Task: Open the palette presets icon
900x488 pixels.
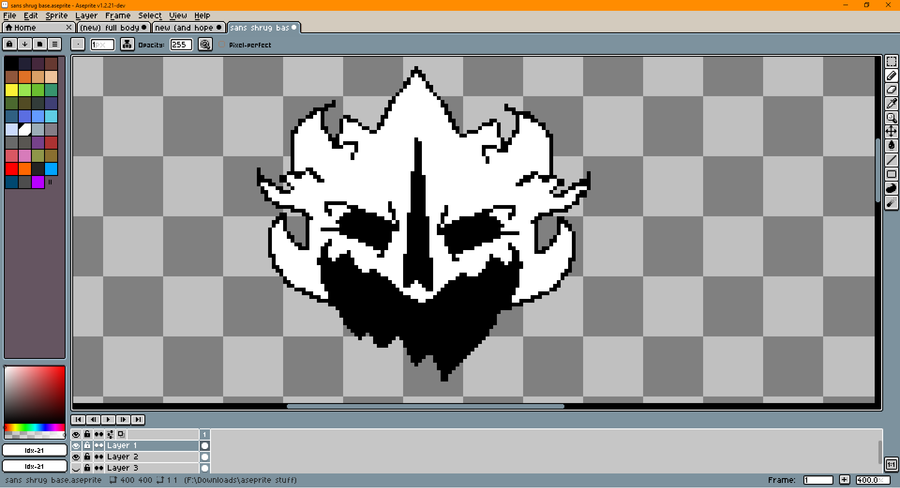Action: pos(40,44)
